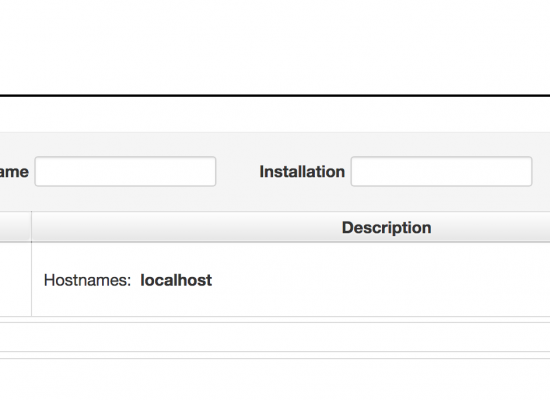This screenshot has width=550, height=400.
Task: Click the white gap below the black divider
Action: click(275, 114)
